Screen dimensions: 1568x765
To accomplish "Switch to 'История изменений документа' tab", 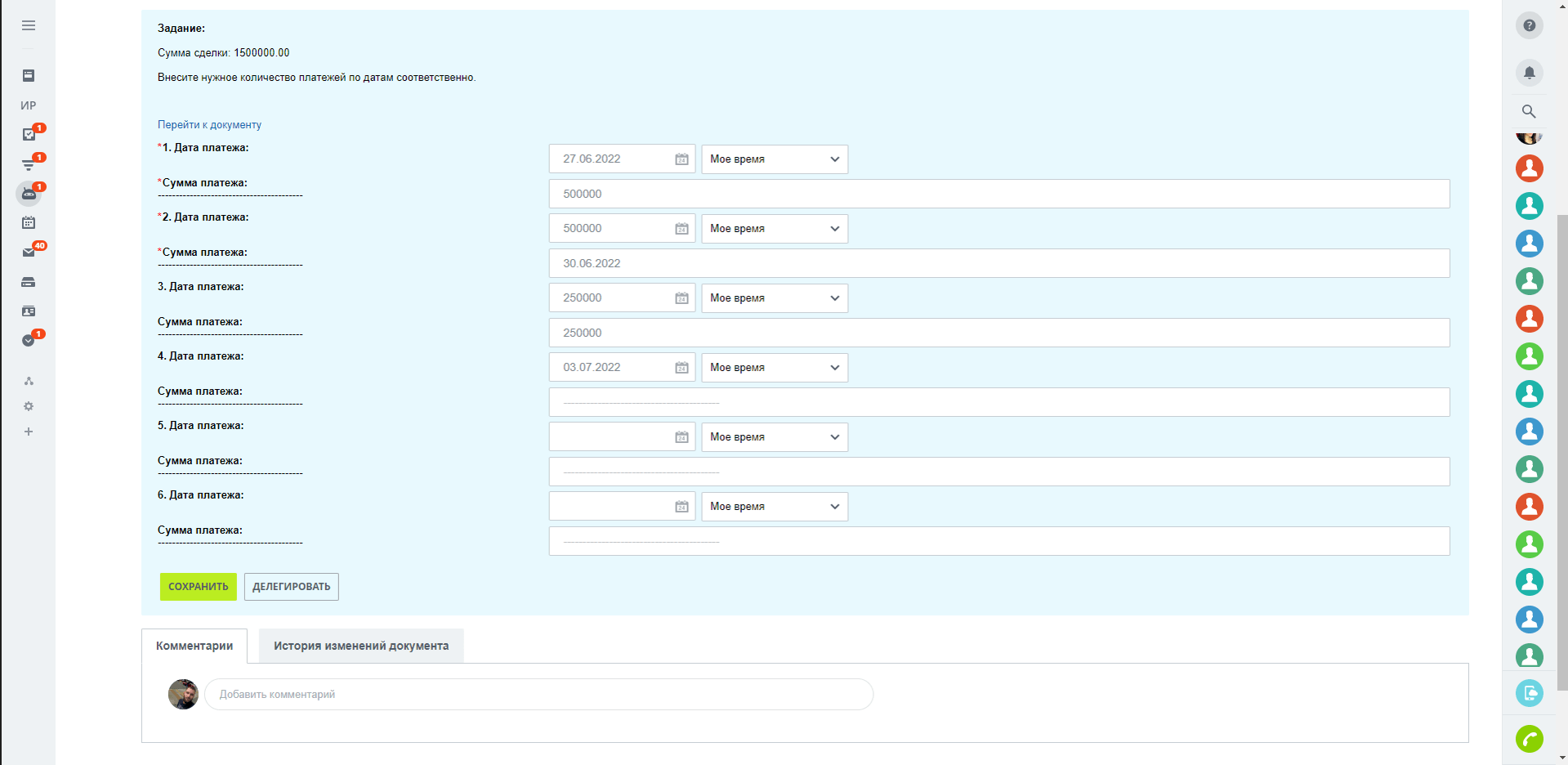I will tap(360, 646).
